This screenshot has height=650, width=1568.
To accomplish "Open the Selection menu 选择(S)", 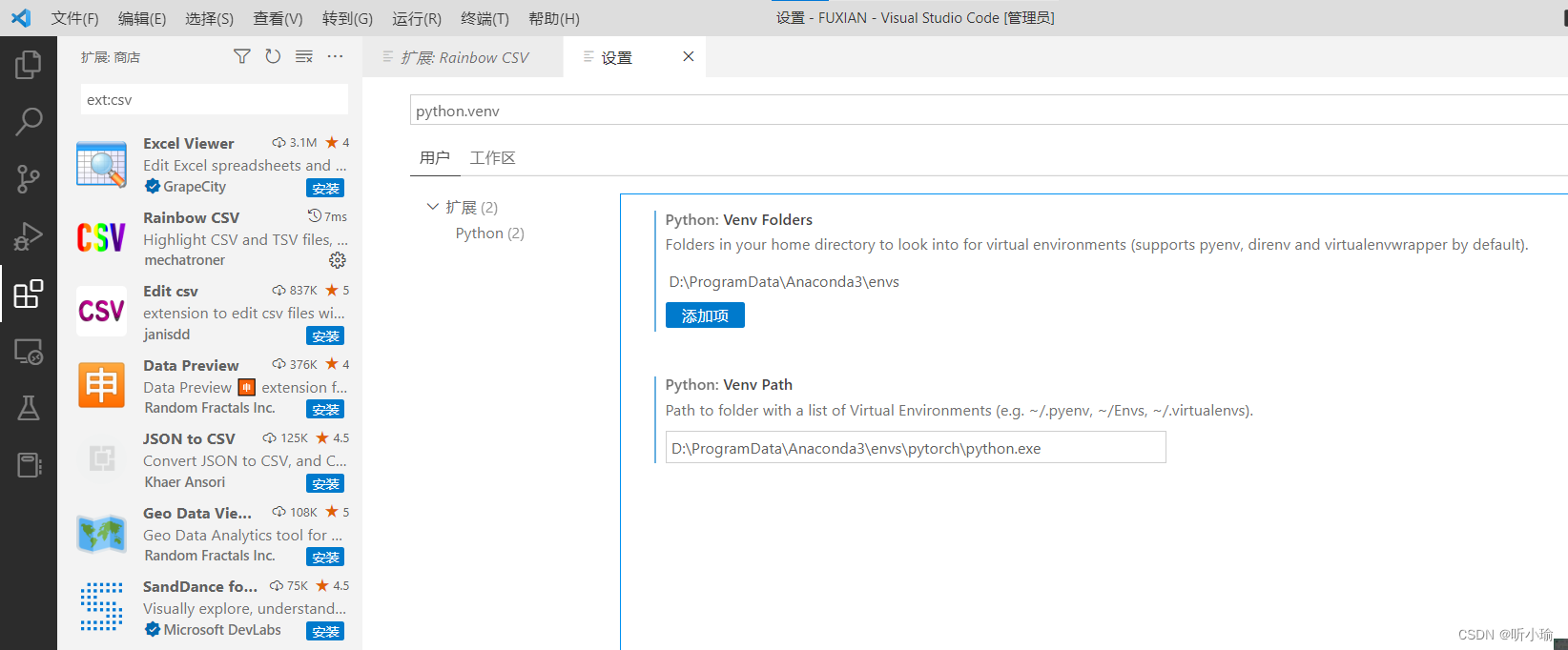I will [209, 18].
